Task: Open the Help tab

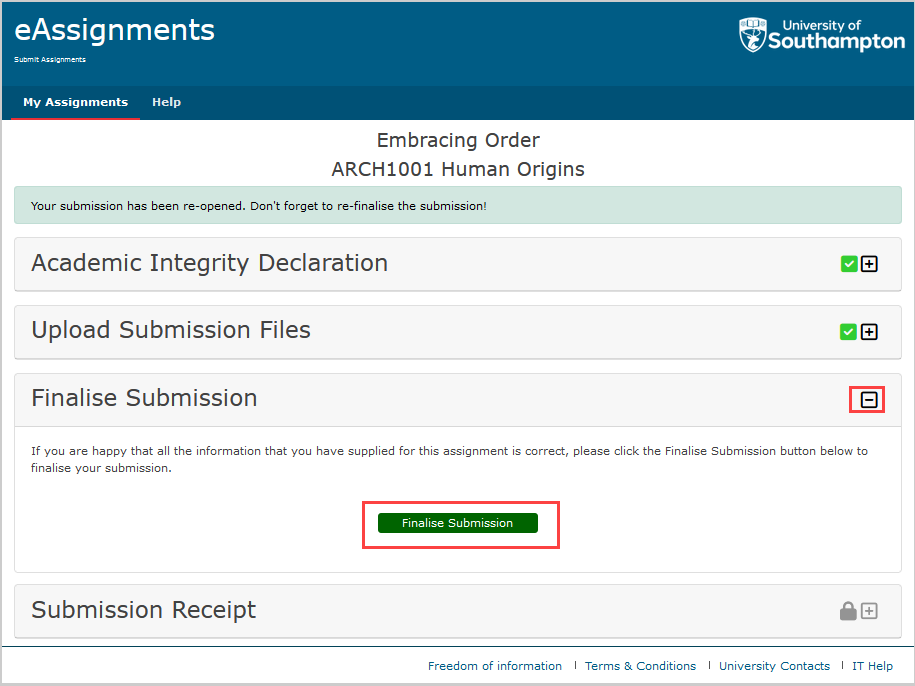Action: pos(166,102)
